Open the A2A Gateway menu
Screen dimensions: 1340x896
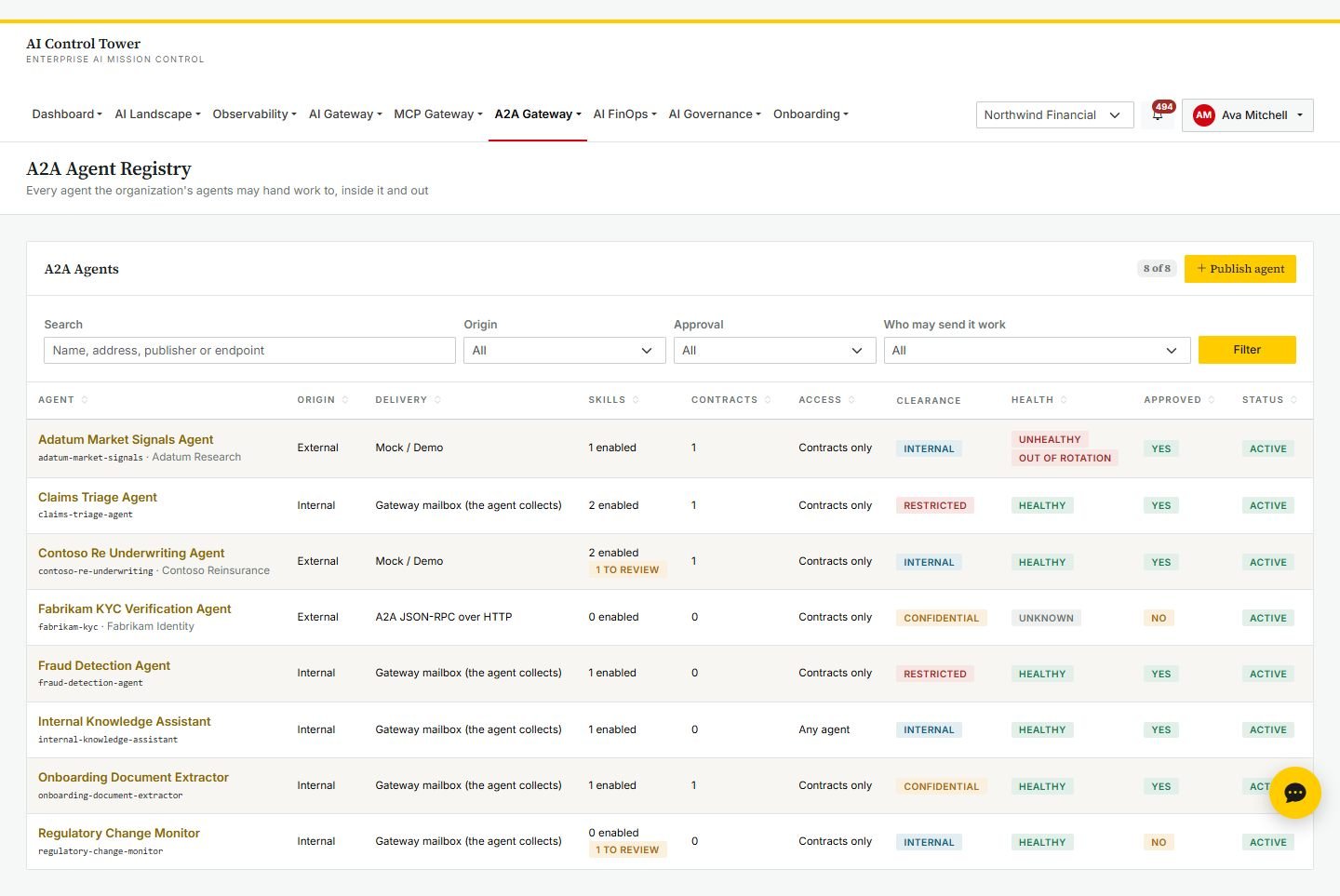[x=538, y=114]
